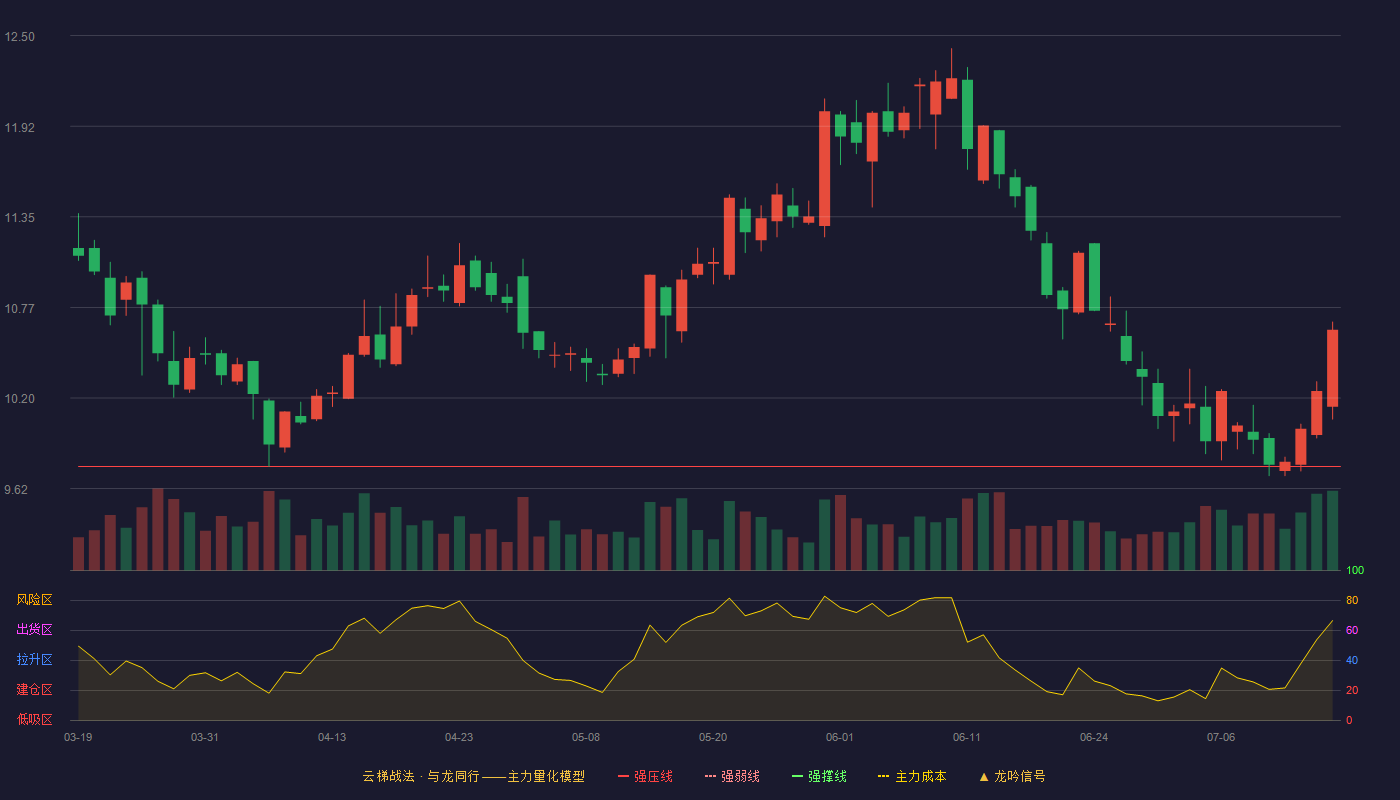Image resolution: width=1400 pixels, height=800 pixels.
Task: Click the pink dashed marker before 强弱线
Action: pyautogui.click(x=711, y=776)
